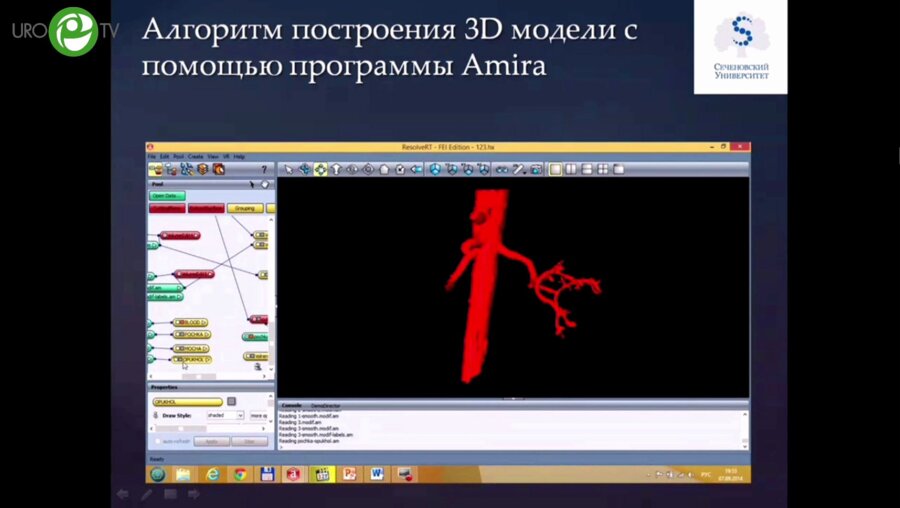Open the Help menu
The image size is (900, 508).
click(x=239, y=156)
